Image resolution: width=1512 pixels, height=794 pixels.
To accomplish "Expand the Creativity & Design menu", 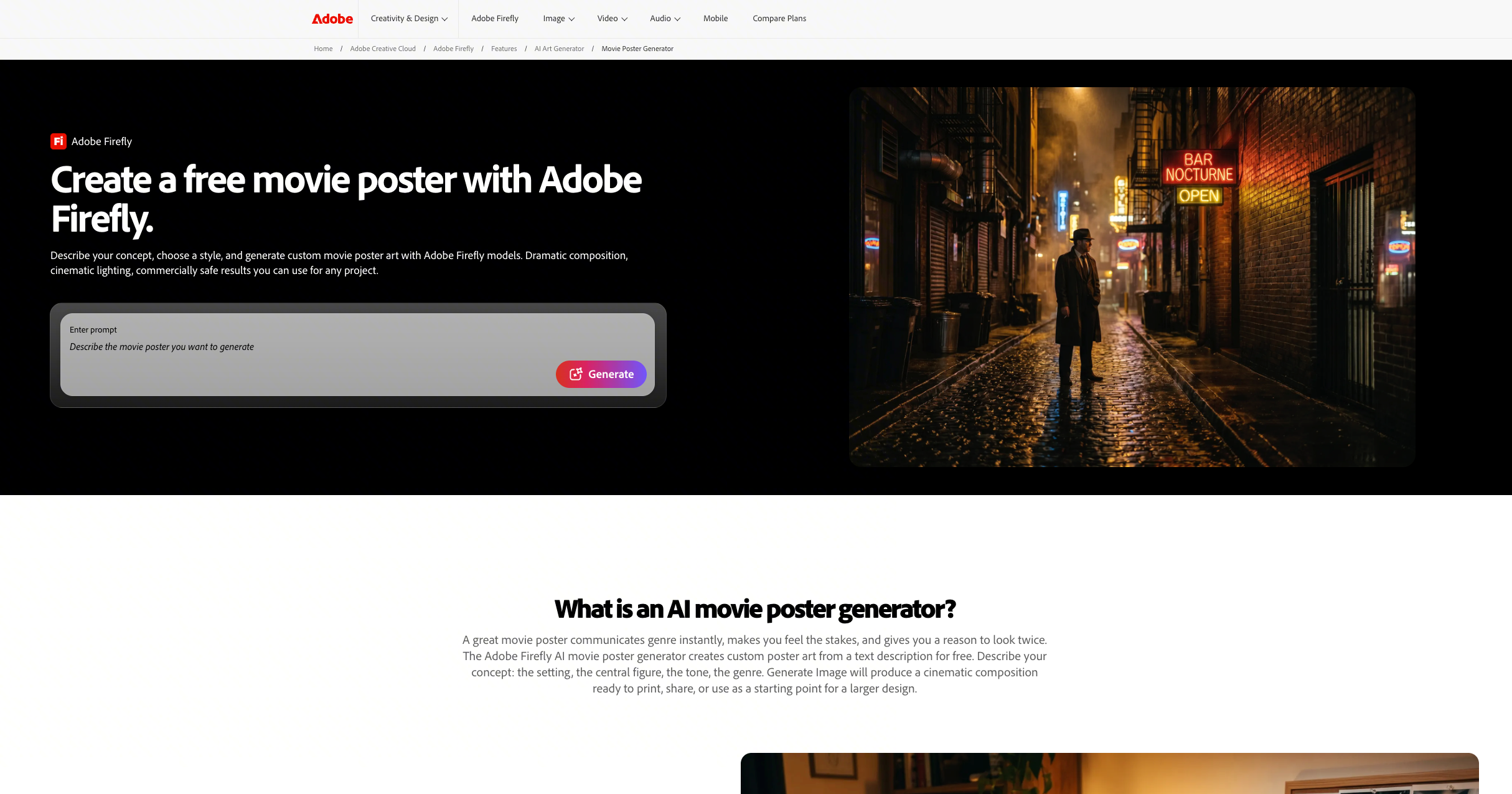I will [409, 19].
